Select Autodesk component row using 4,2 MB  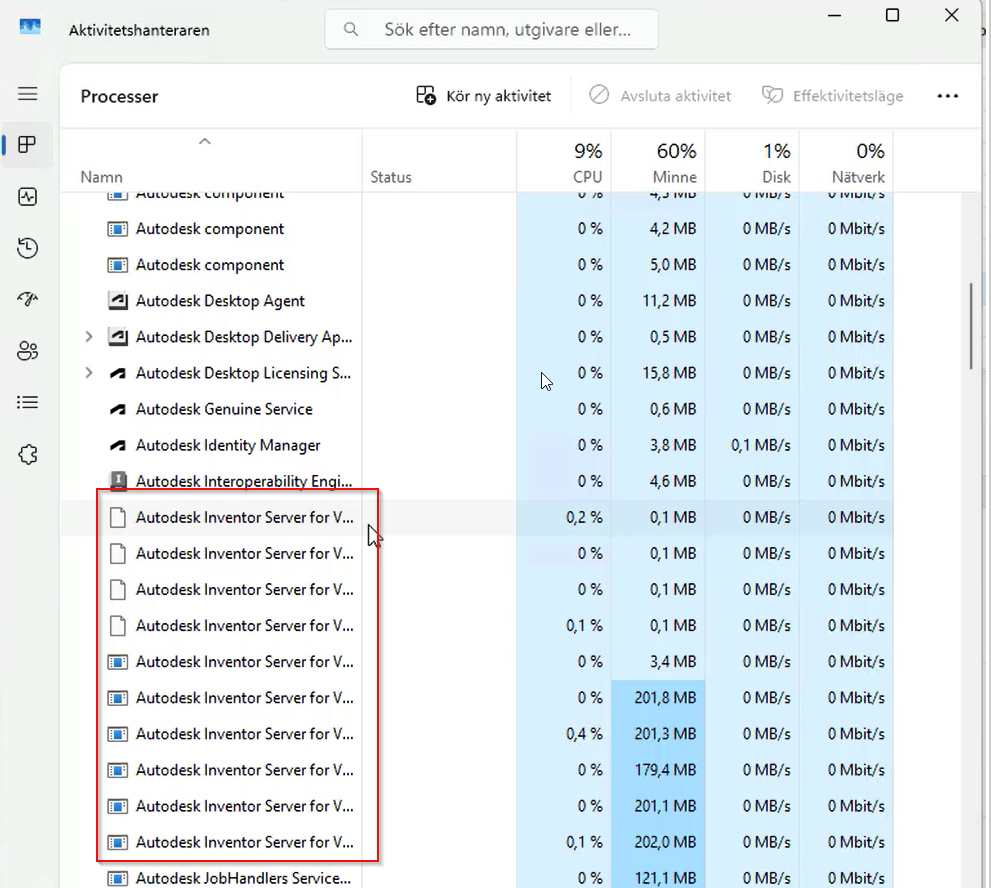[x=477, y=229]
